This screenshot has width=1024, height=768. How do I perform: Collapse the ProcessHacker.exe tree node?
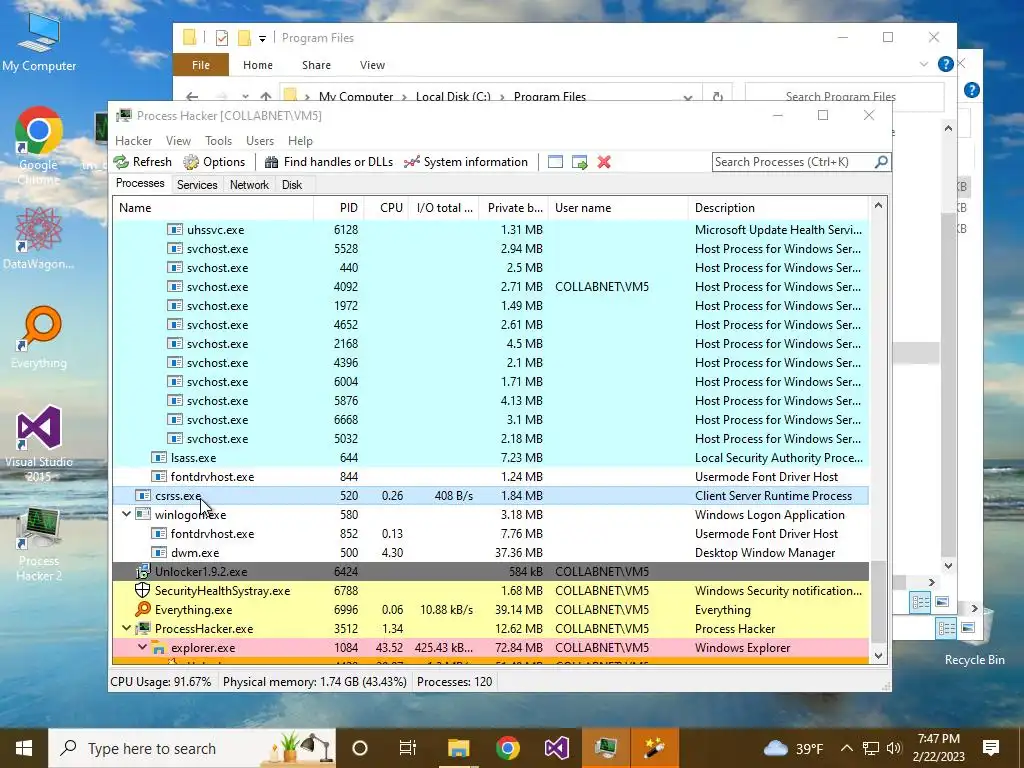tap(126, 628)
